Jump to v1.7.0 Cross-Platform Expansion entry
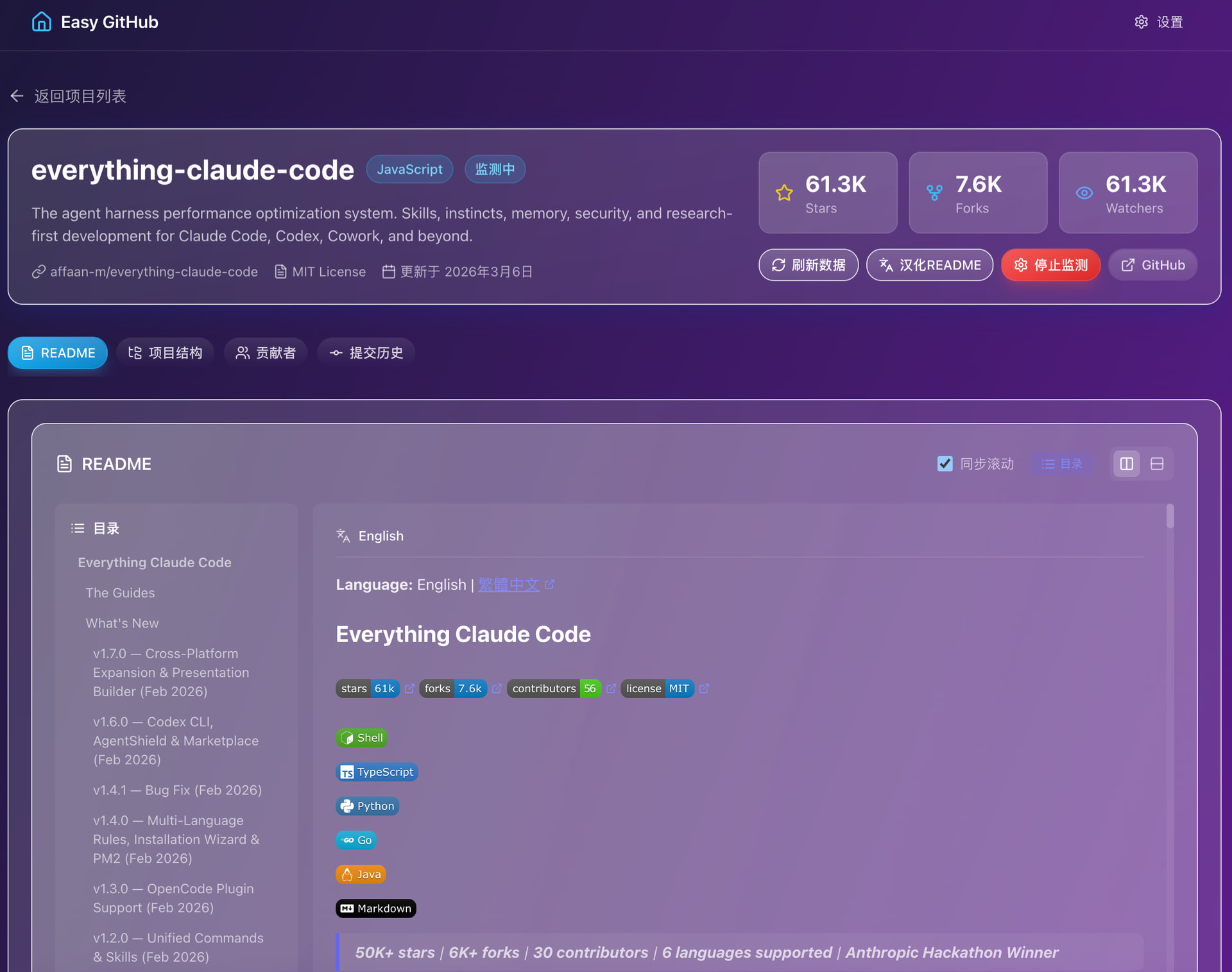This screenshot has width=1232, height=972. [171, 672]
